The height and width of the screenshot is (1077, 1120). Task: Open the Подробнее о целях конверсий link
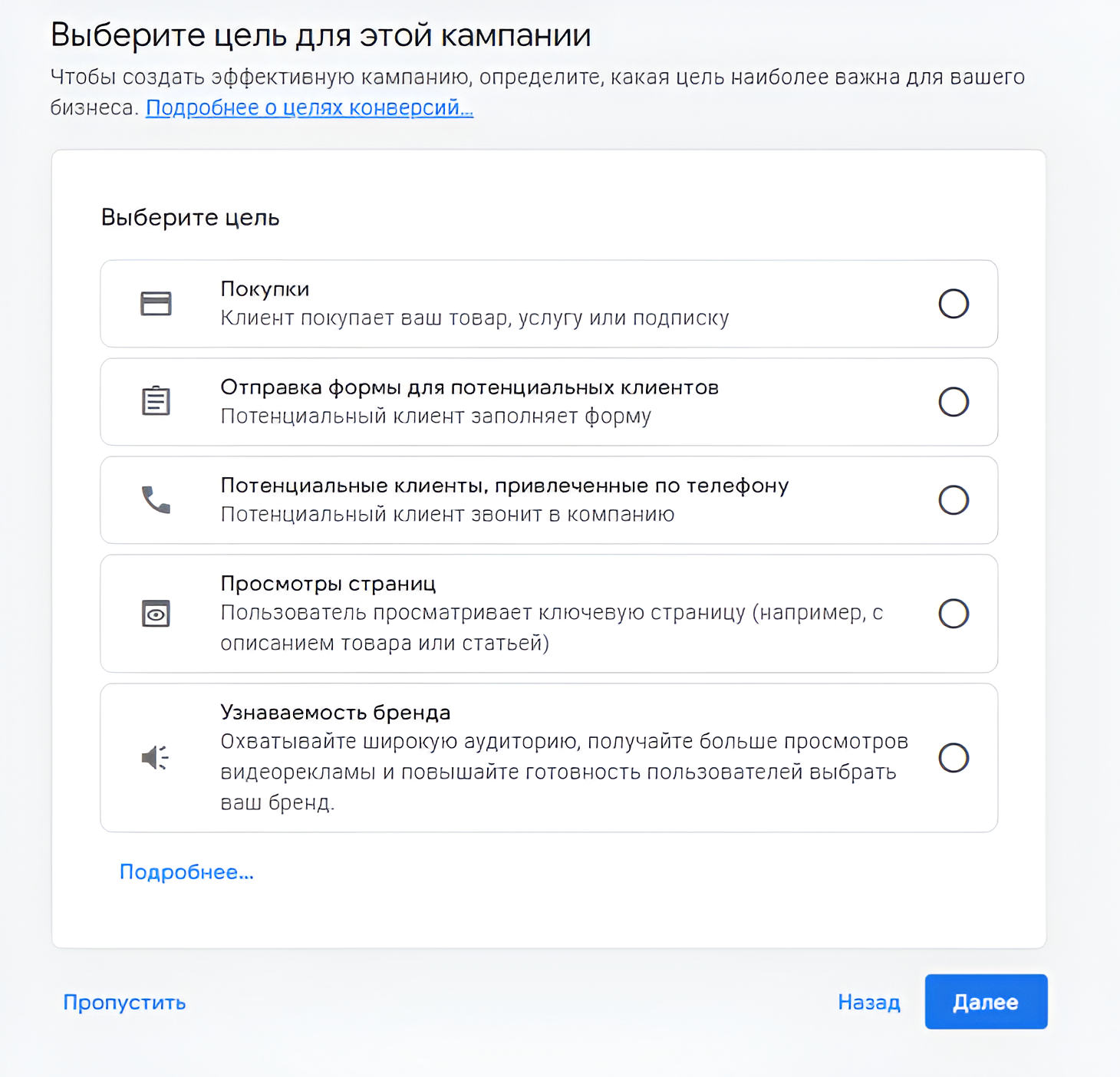(x=309, y=107)
